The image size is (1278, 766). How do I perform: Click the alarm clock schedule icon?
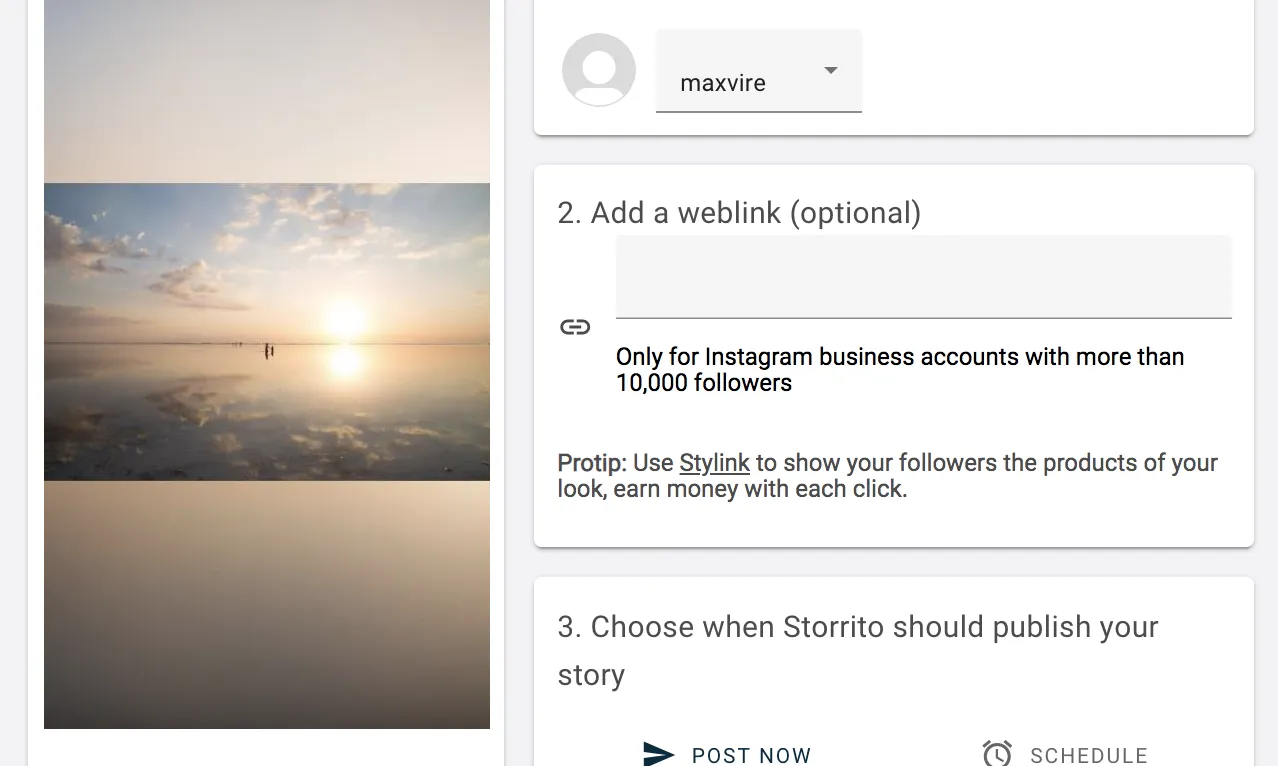point(997,754)
